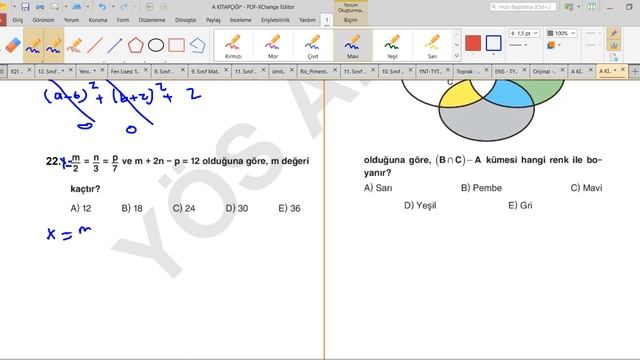Select the faded highlighter pencil tool

pos(74,45)
